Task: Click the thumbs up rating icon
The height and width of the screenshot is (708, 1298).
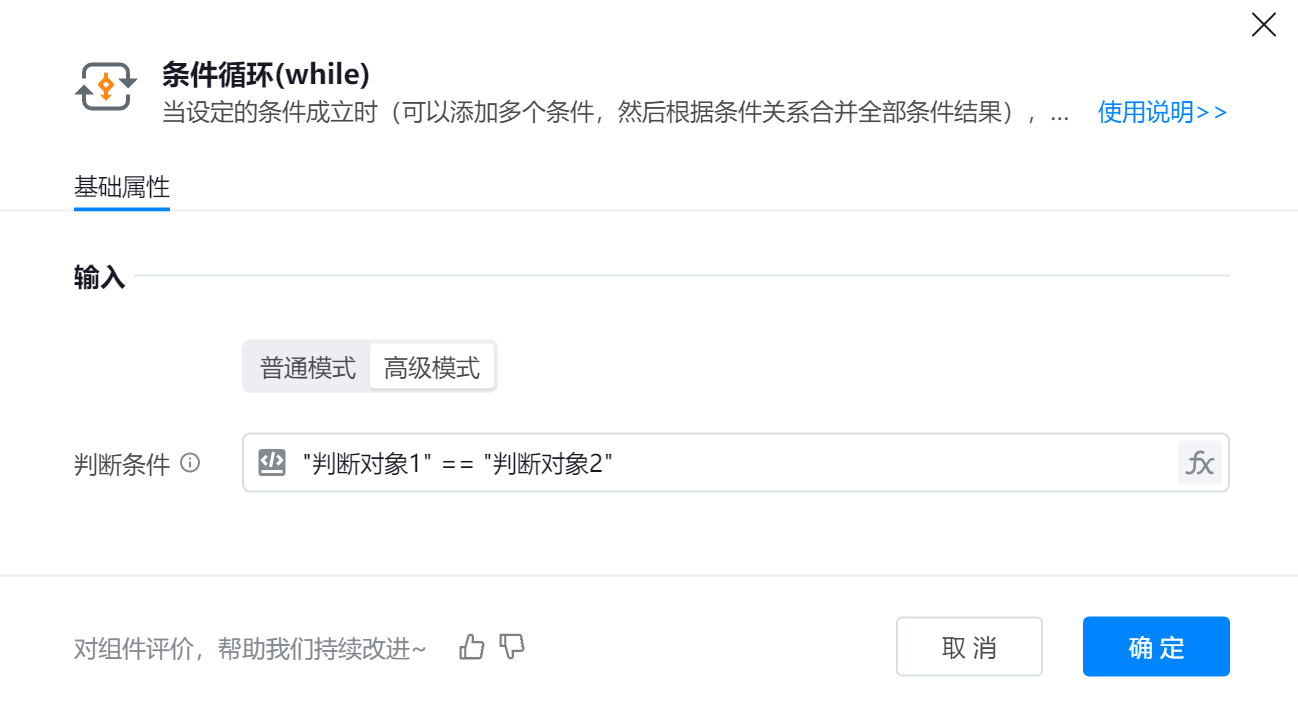Action: coord(471,648)
